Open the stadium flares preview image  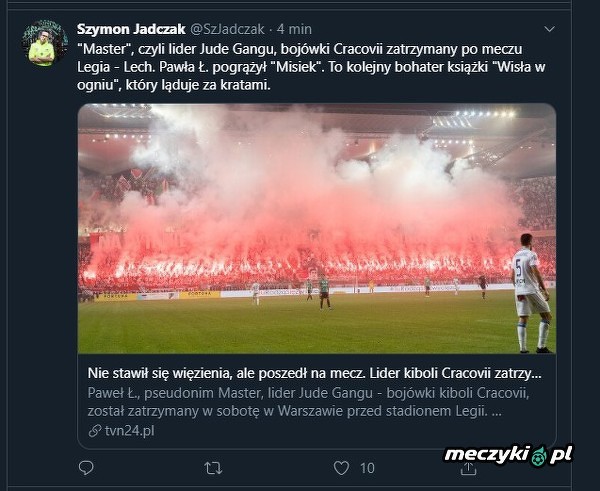pyautogui.click(x=317, y=228)
